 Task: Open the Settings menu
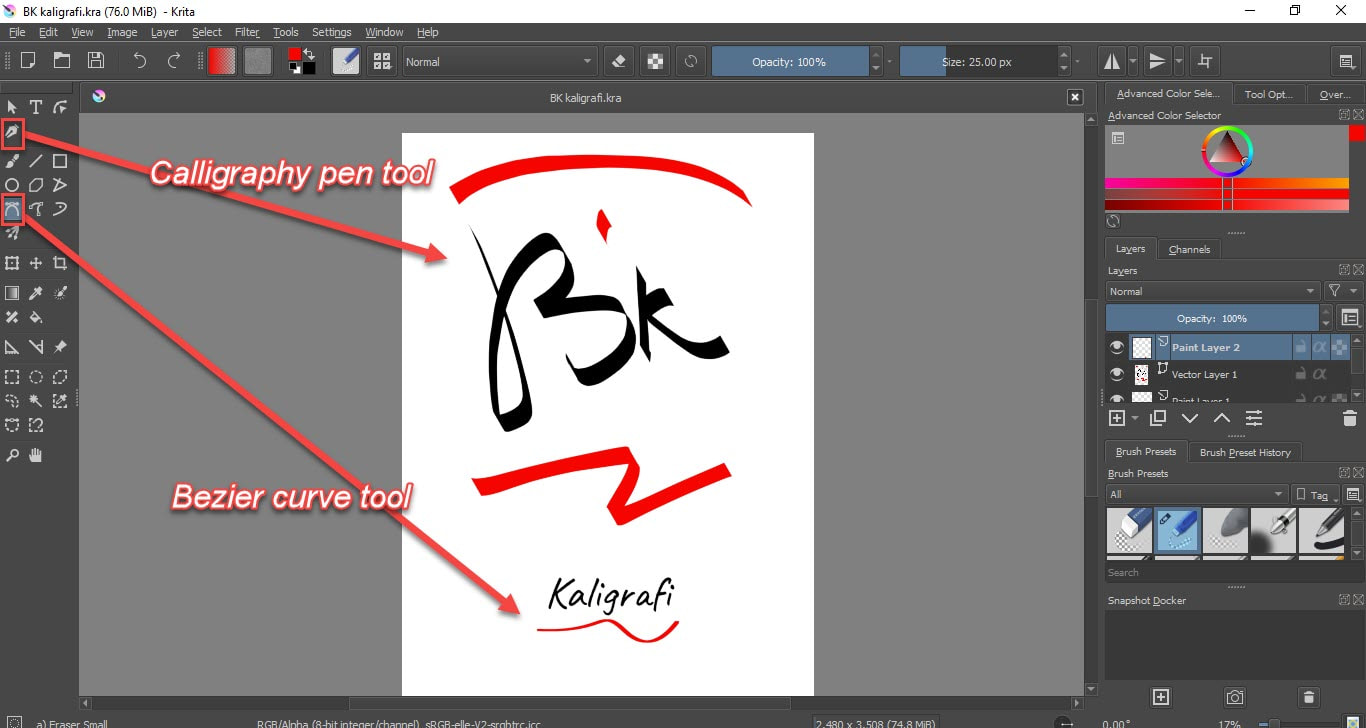click(x=332, y=32)
